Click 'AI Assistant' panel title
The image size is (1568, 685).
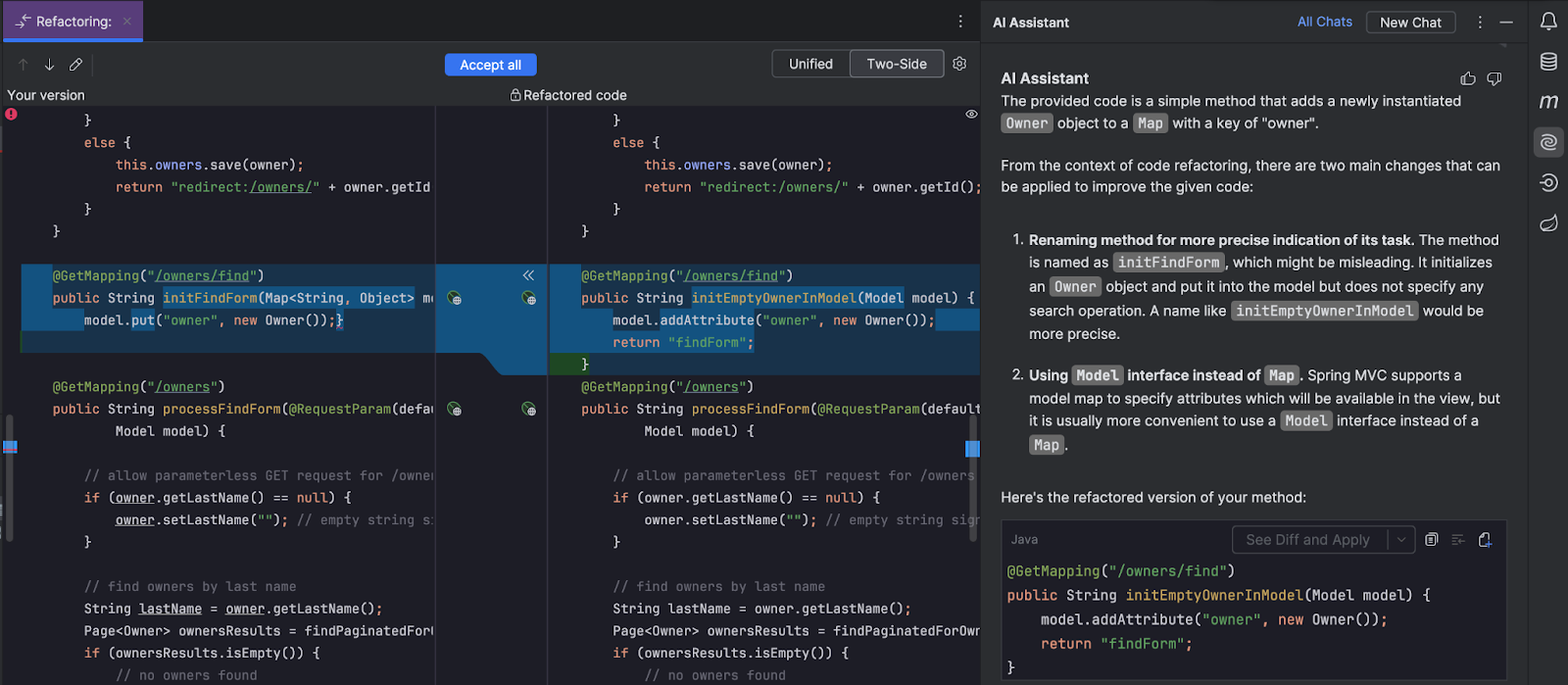(1031, 22)
